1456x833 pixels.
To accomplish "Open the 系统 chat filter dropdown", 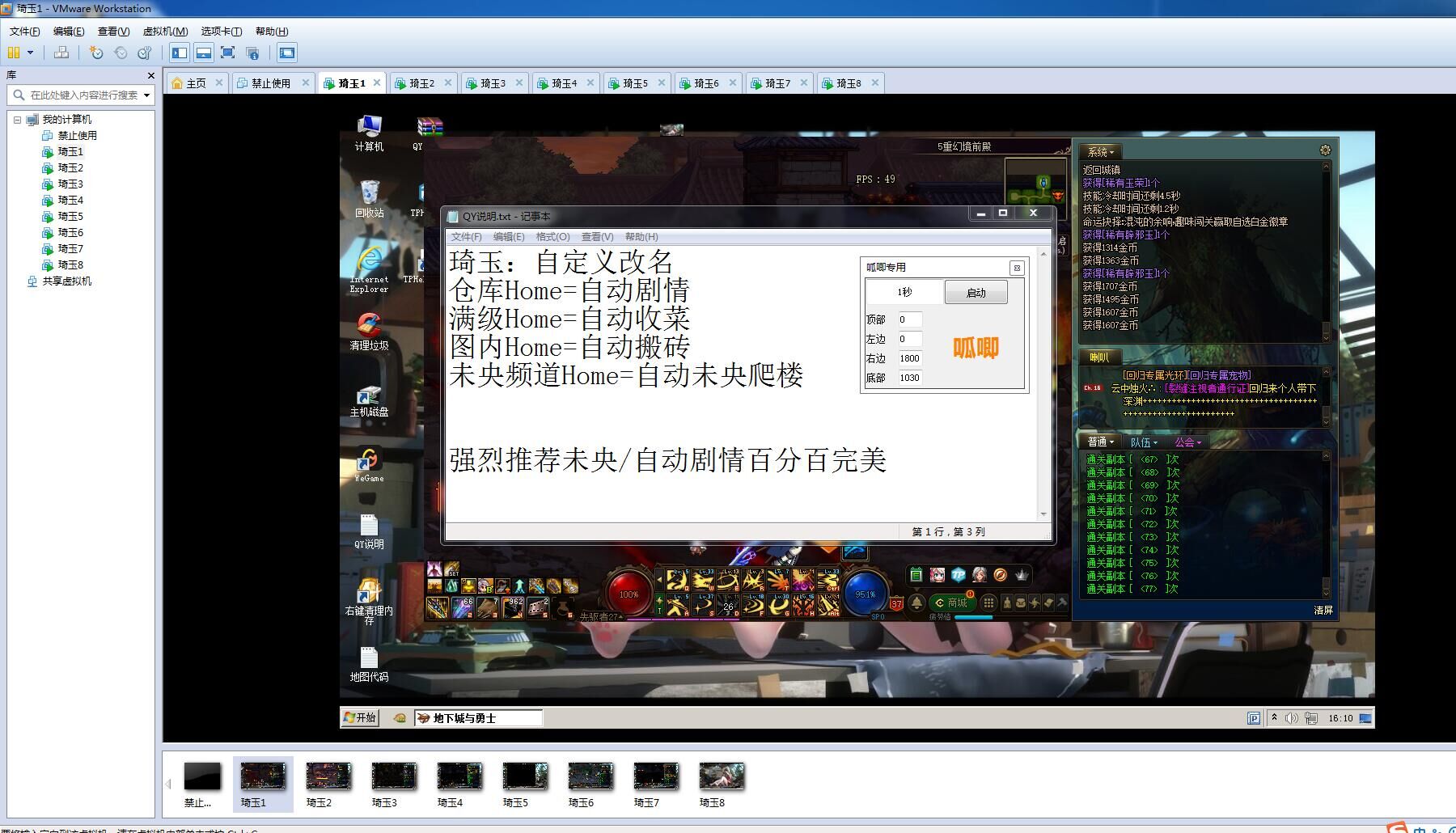I will tap(1101, 152).
